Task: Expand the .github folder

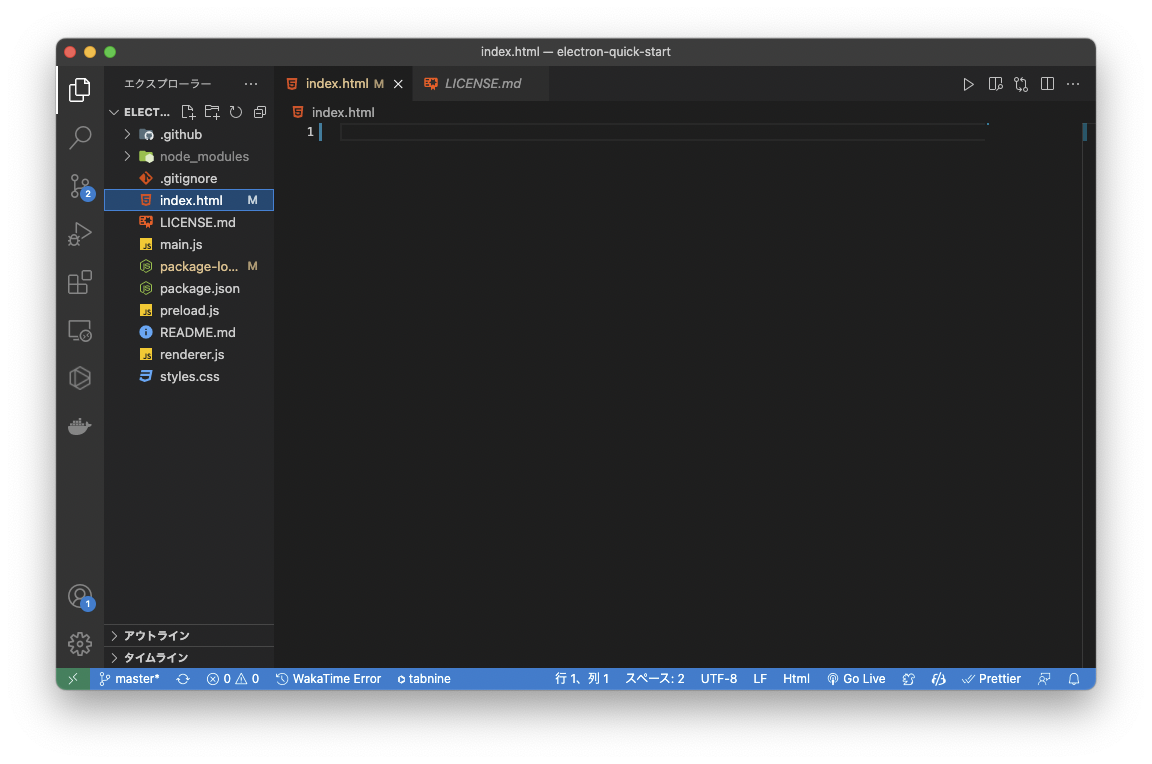Action: point(190,134)
